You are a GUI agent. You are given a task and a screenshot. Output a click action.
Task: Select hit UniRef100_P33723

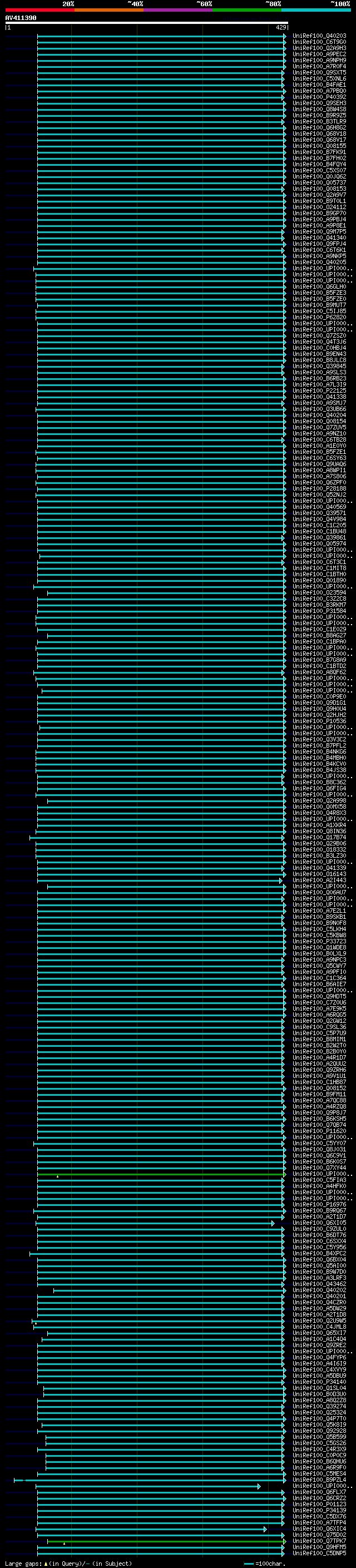tap(319, 942)
